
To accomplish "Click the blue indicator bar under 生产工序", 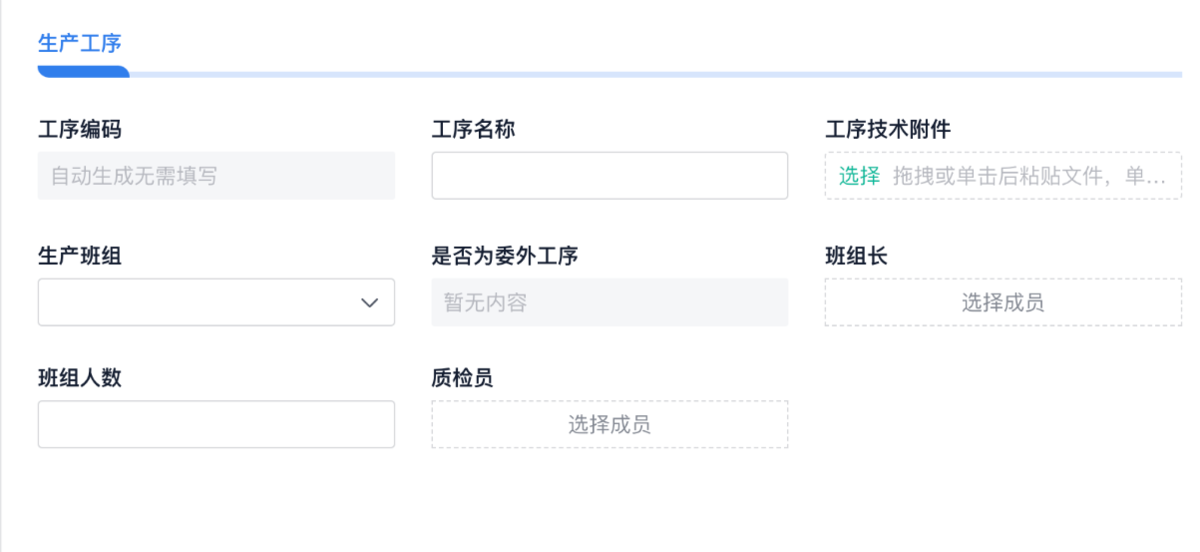I will [x=83, y=72].
